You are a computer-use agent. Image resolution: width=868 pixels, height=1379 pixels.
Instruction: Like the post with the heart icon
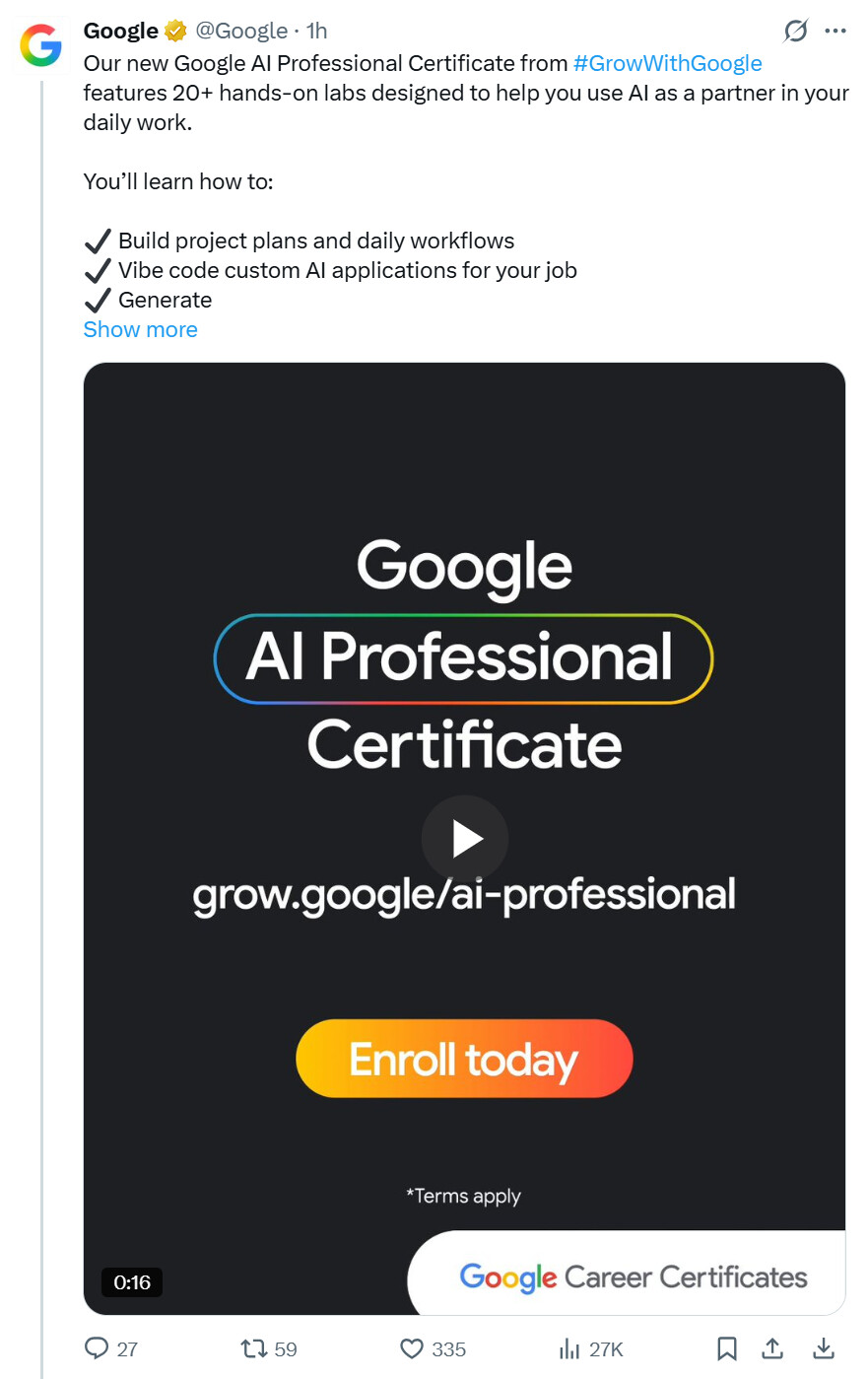tap(412, 1348)
